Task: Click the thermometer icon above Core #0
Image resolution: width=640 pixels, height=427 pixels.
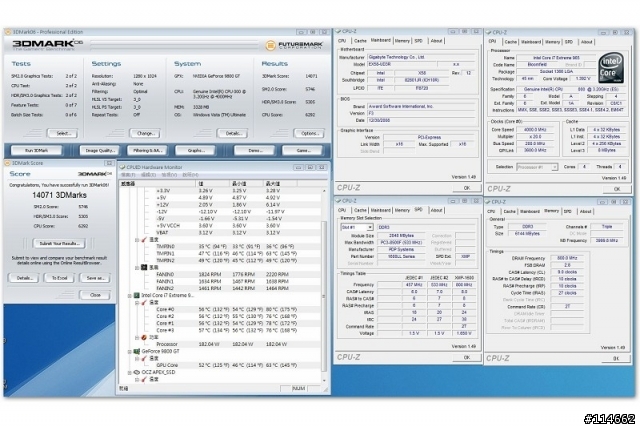Action: (x=144, y=302)
